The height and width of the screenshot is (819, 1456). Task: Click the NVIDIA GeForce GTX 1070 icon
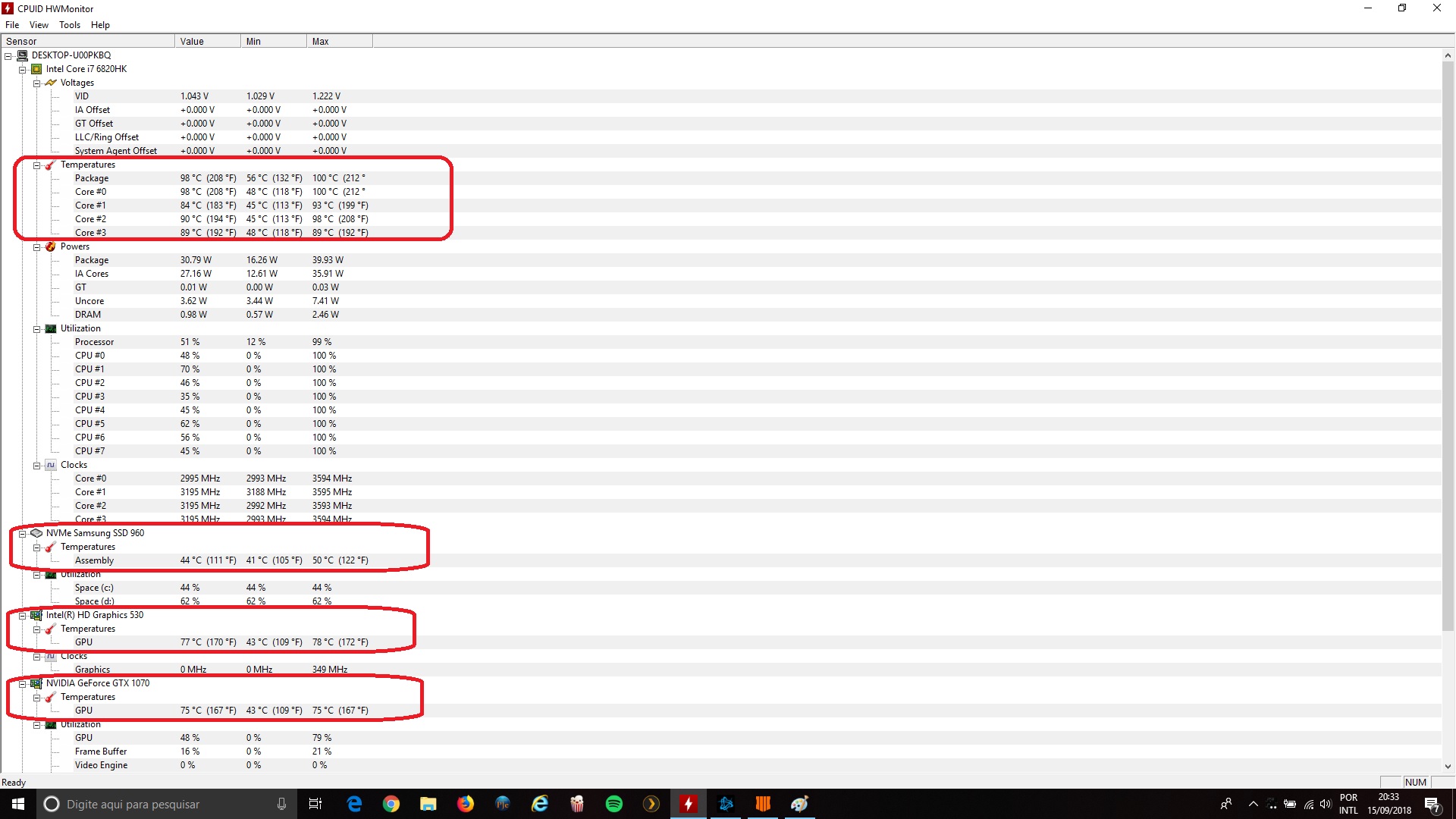click(x=36, y=683)
